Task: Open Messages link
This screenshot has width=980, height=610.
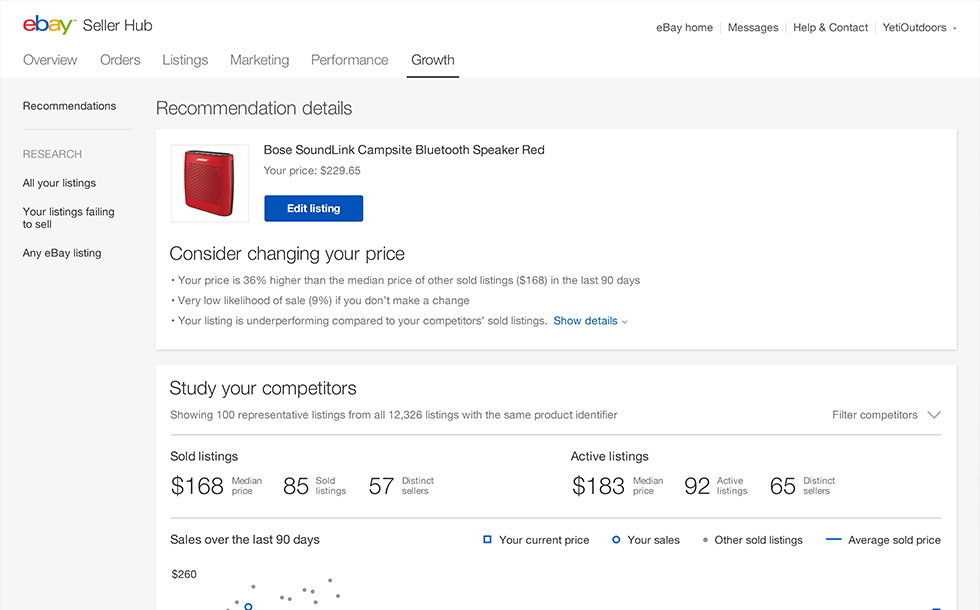Action: pos(753,28)
